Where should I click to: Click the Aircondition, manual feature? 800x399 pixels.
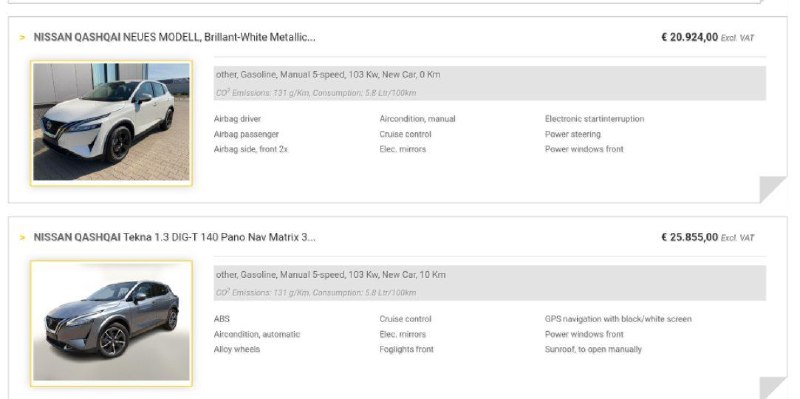[417, 119]
